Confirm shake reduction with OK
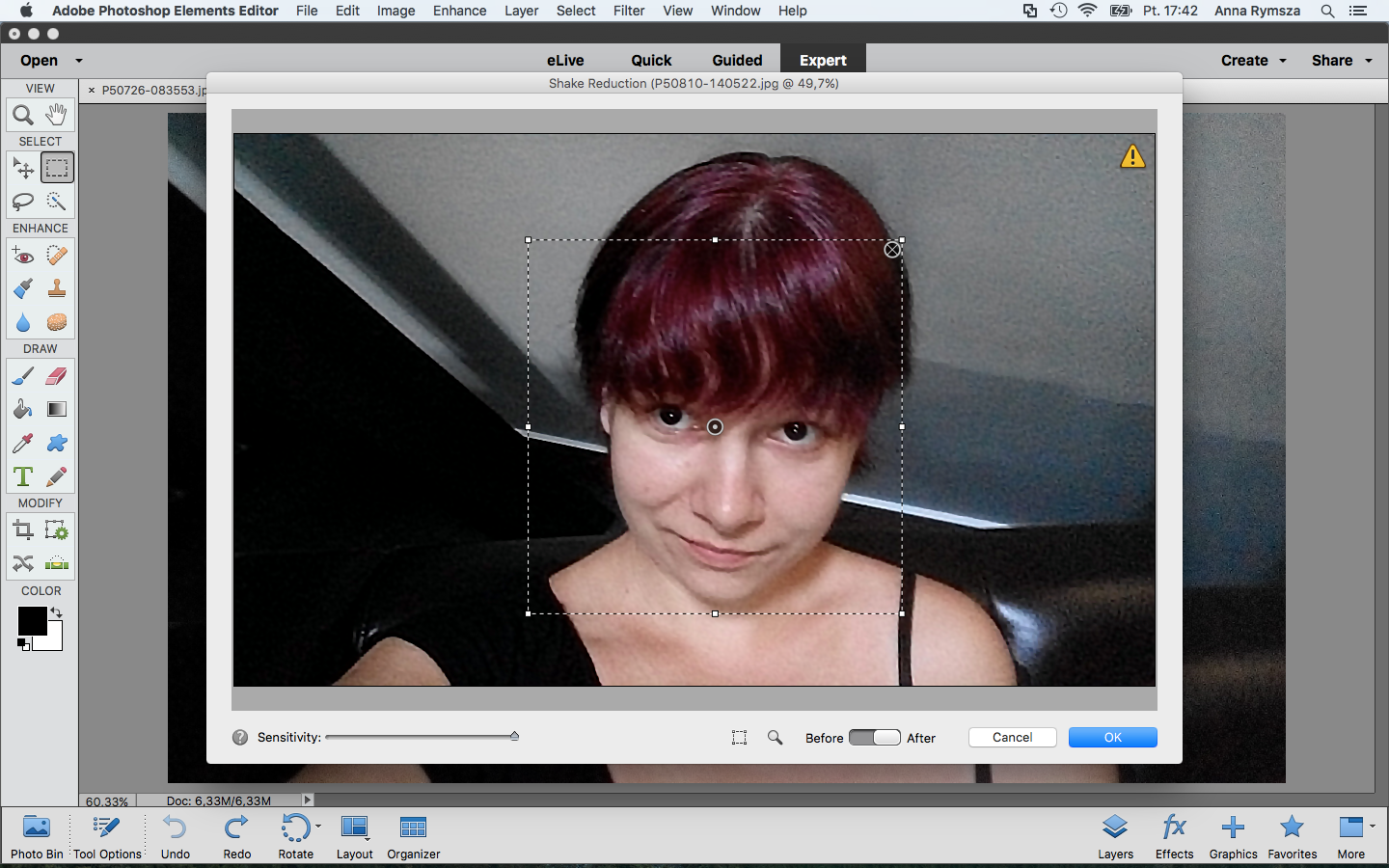 click(1113, 738)
